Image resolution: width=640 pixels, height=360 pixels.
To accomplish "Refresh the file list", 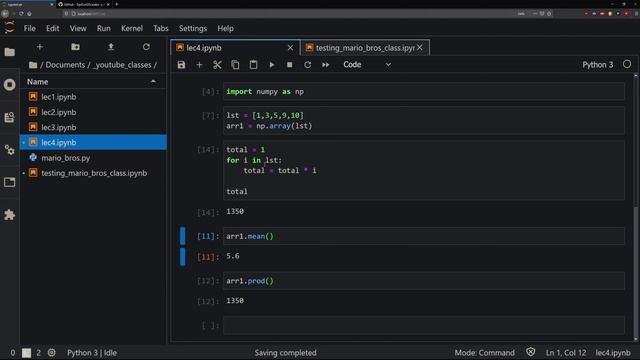I will [146, 47].
